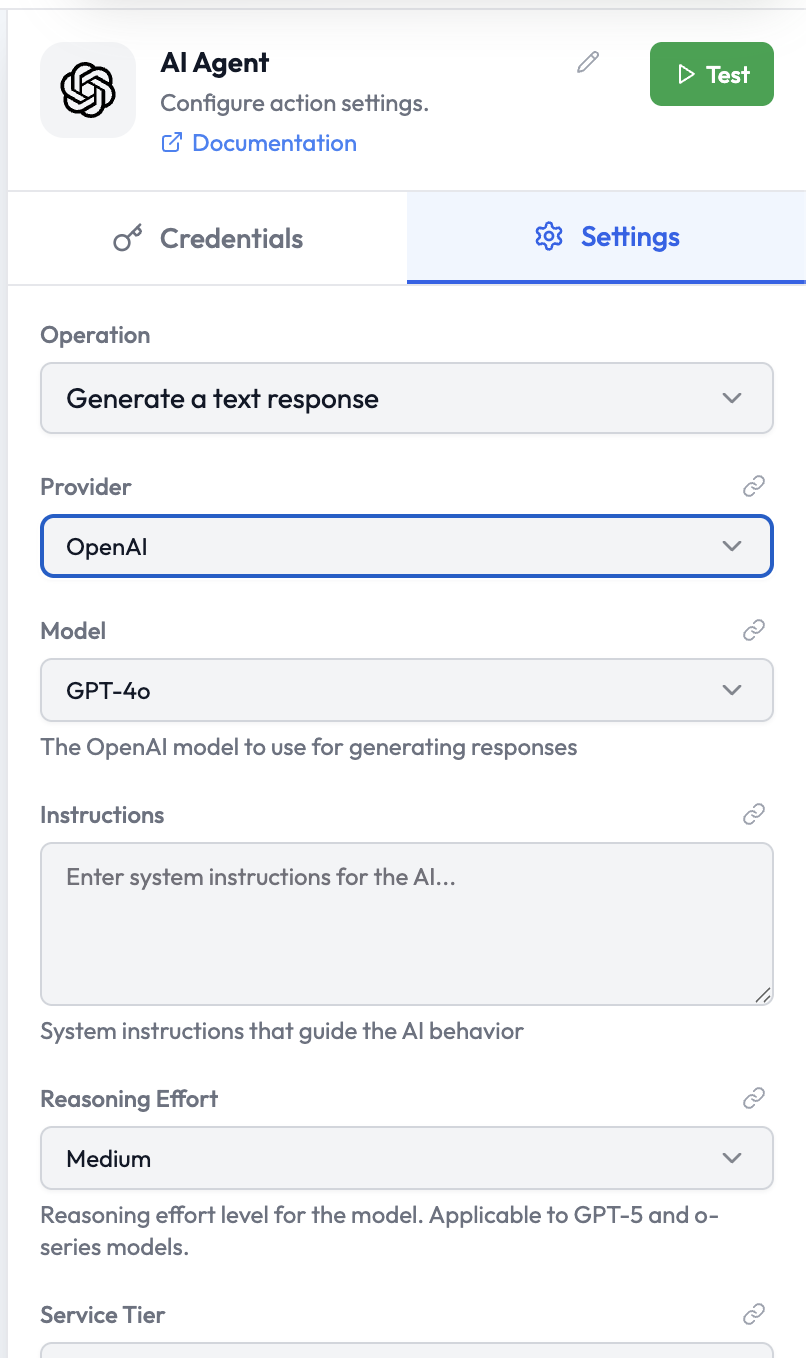Click the gear icon on Settings tab

click(549, 237)
